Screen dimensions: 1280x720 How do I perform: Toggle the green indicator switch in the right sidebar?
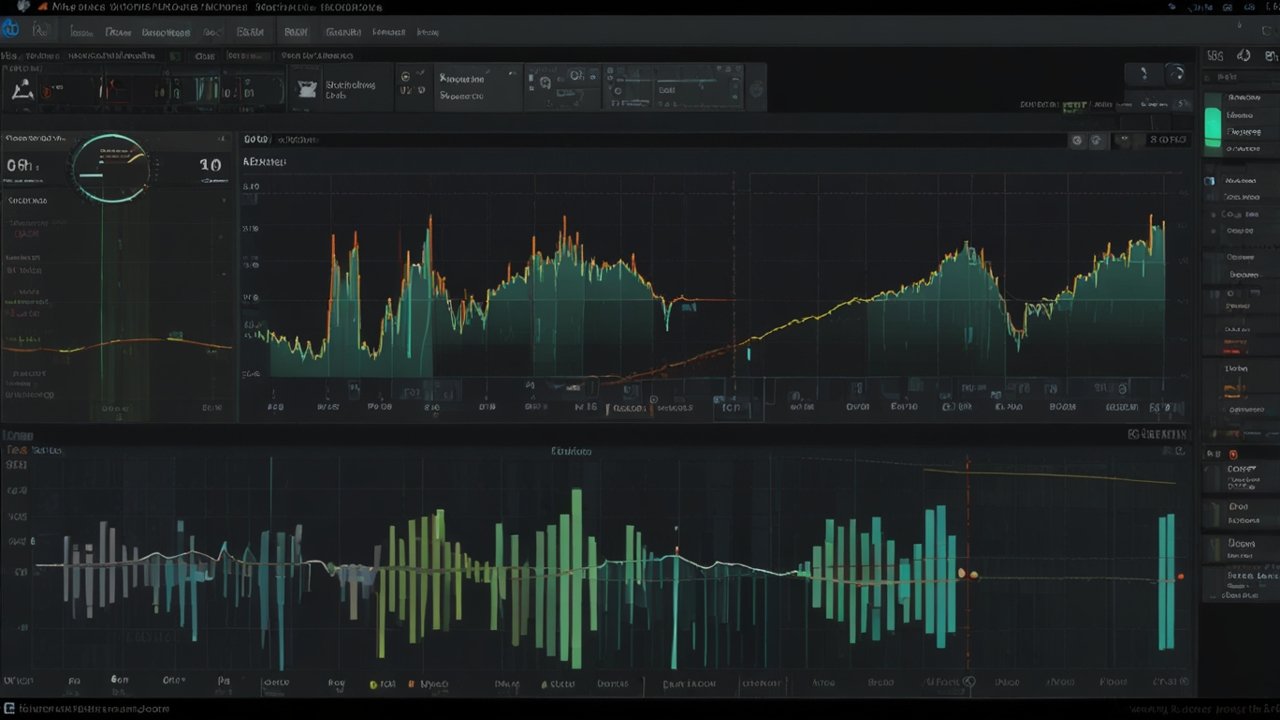[x=1212, y=120]
